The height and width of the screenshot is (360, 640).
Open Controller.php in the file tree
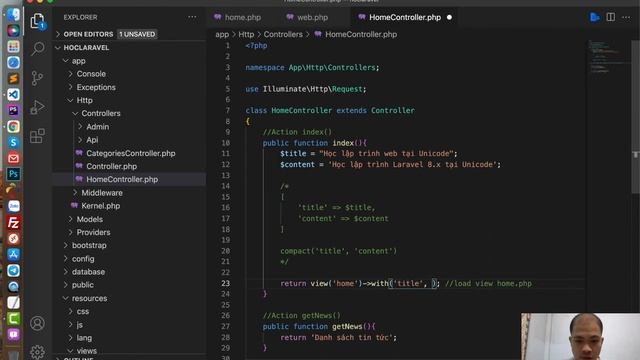pyautogui.click(x=111, y=167)
